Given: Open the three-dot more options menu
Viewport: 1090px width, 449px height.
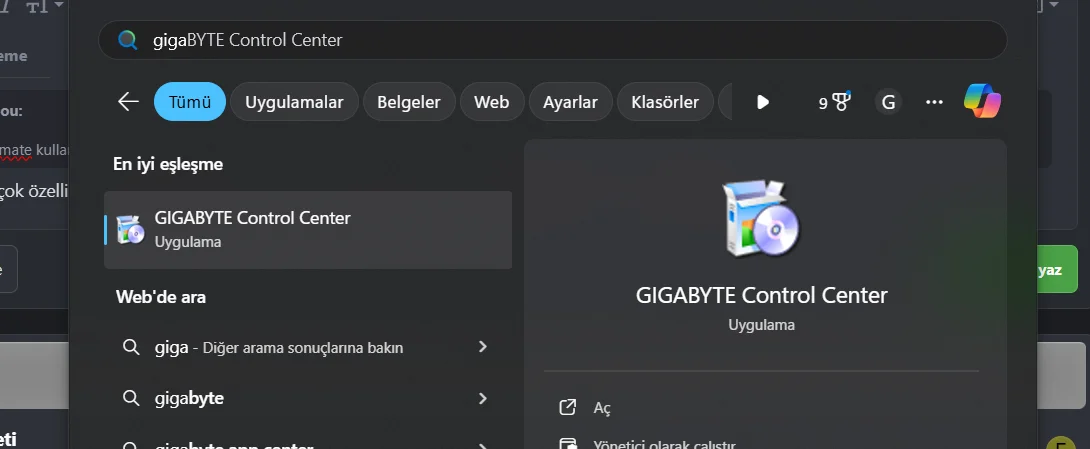Looking at the screenshot, I should tap(934, 102).
